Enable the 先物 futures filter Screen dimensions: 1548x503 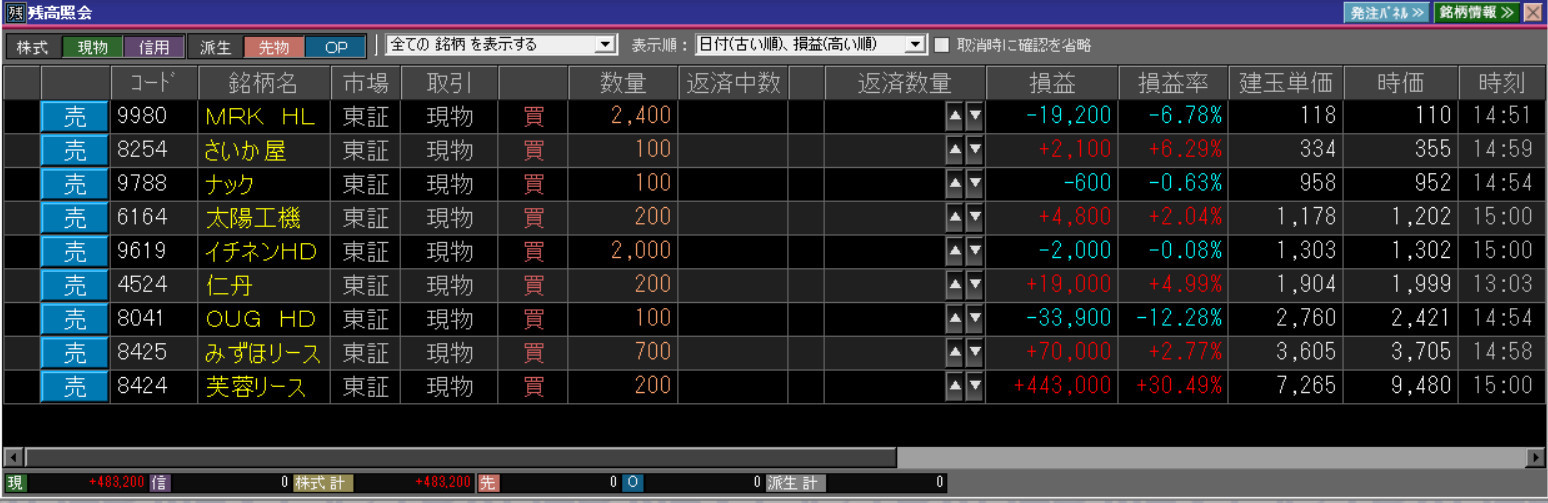click(x=273, y=46)
